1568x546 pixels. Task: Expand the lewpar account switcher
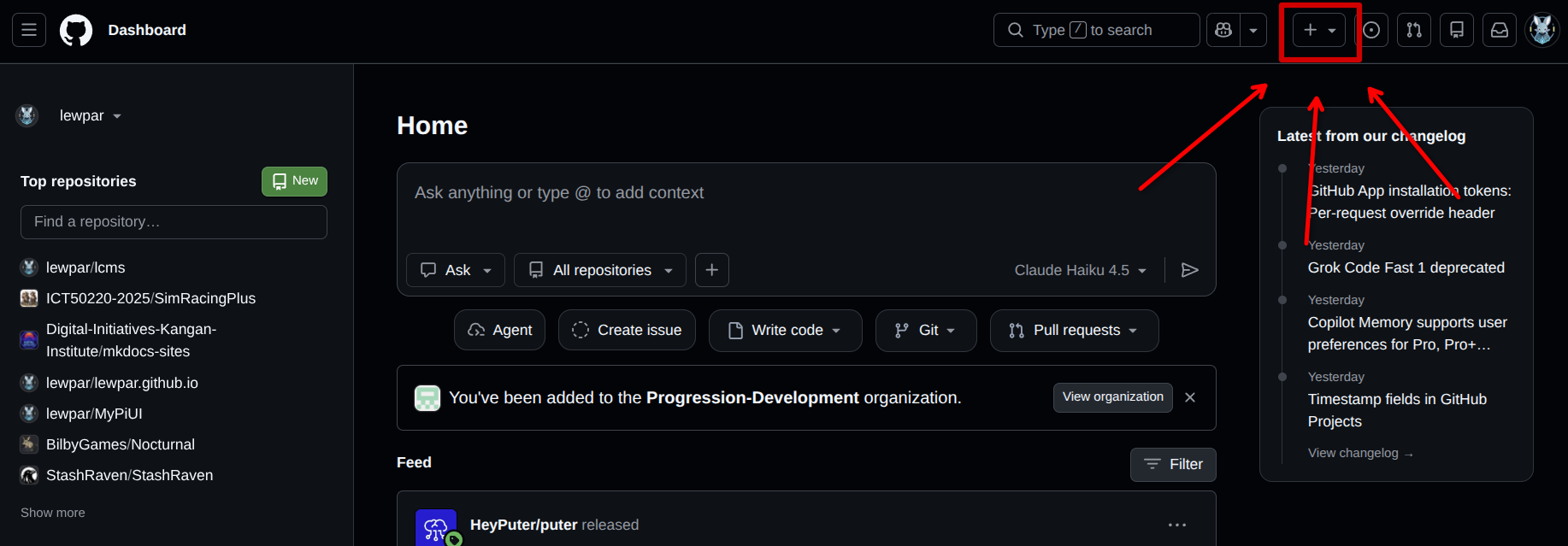(91, 115)
